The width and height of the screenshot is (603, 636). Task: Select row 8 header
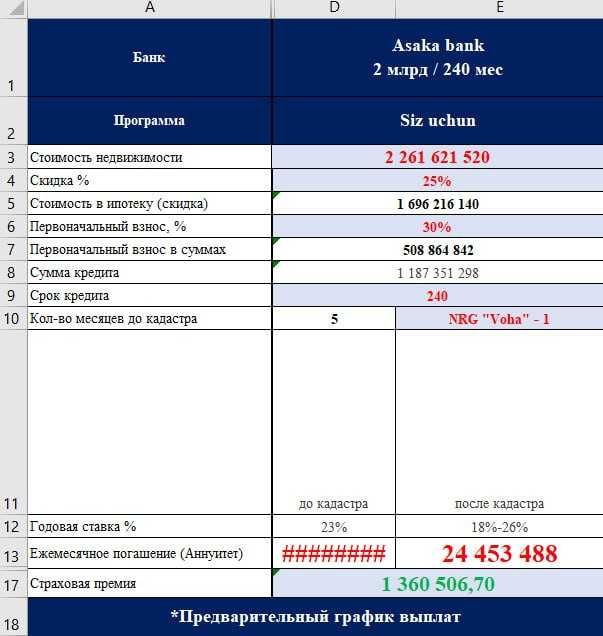pos(13,272)
